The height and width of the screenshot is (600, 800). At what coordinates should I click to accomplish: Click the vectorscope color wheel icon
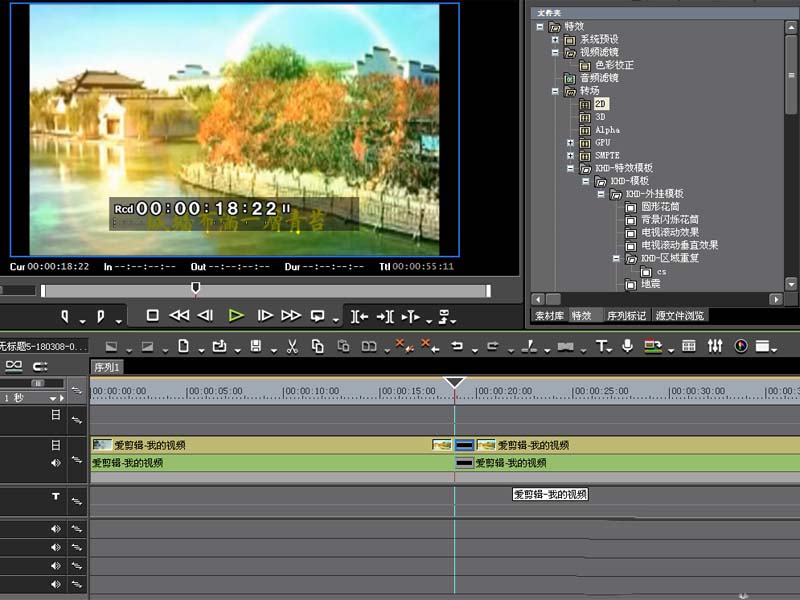pyautogui.click(x=741, y=346)
